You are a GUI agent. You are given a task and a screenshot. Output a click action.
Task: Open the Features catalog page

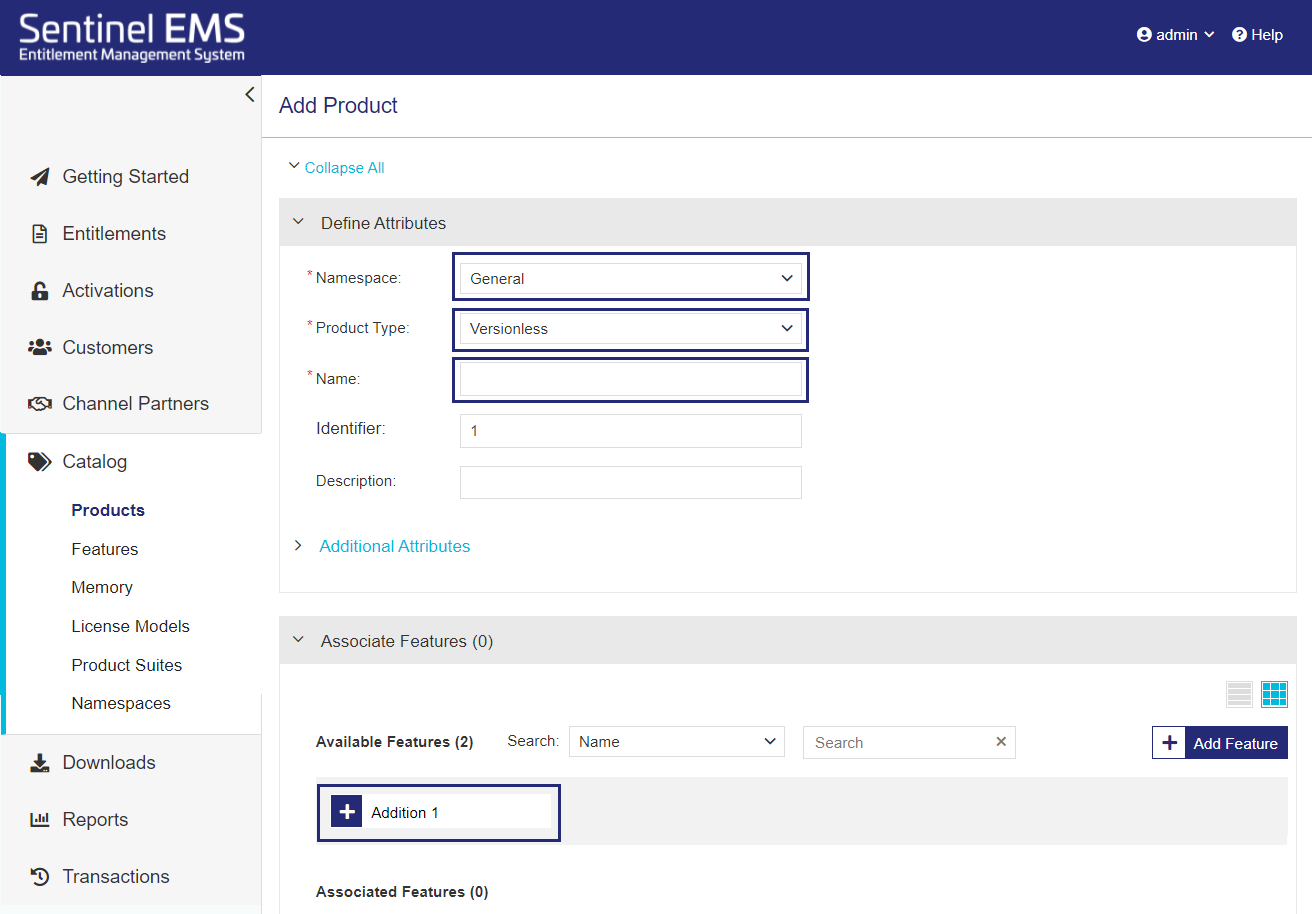tap(105, 549)
